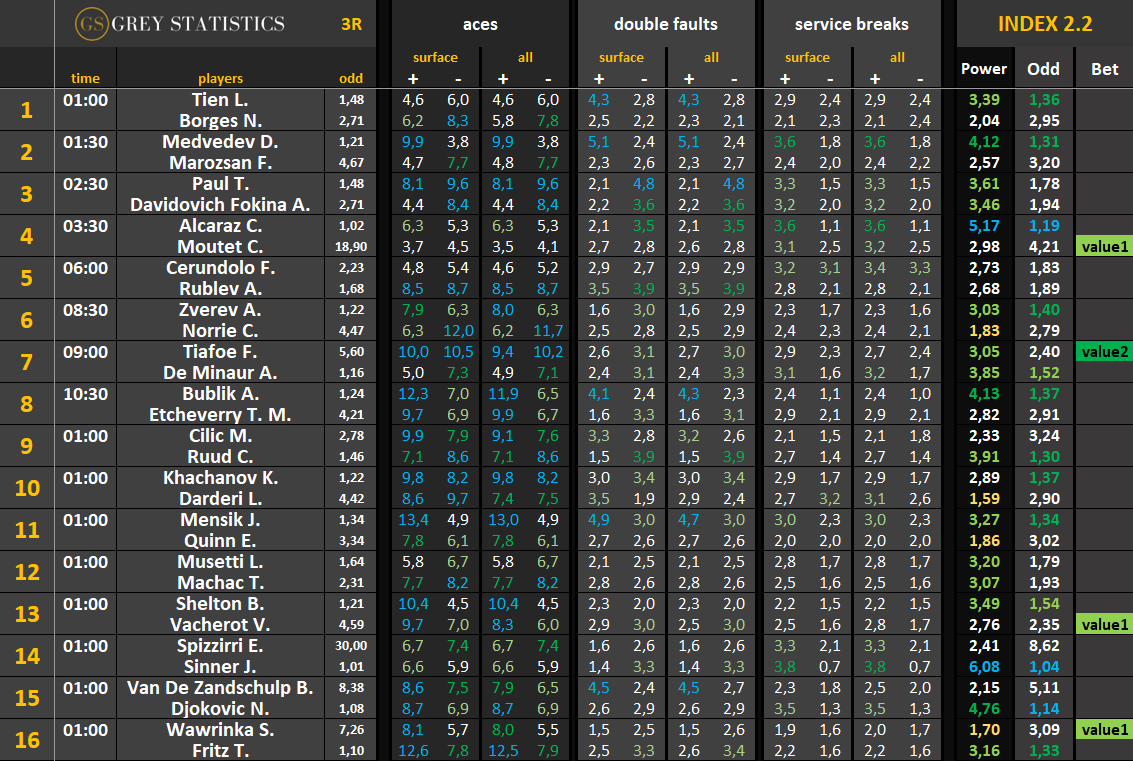The image size is (1133, 761).
Task: Select match row number 16
Action: pyautogui.click(x=27, y=739)
